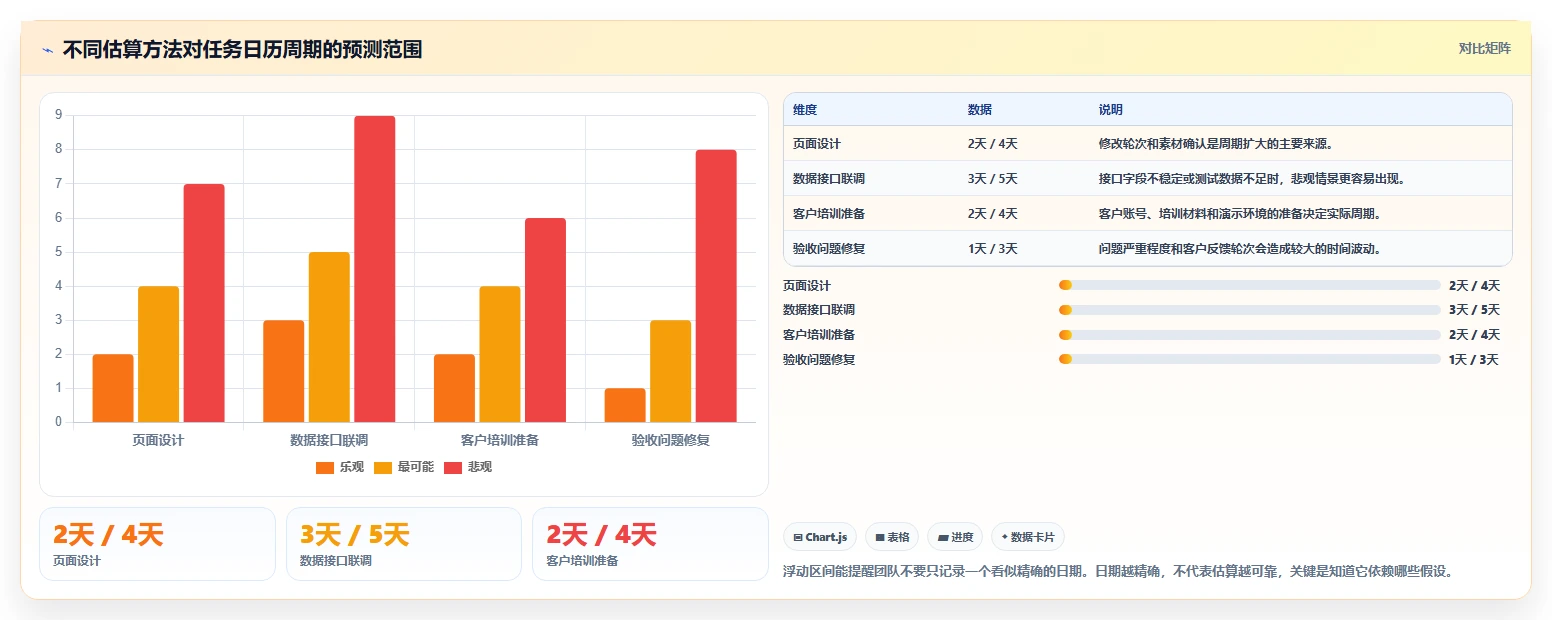Click the 3天 / 5天 cell in the table
Viewport: 1552px width, 620px height.
993,179
